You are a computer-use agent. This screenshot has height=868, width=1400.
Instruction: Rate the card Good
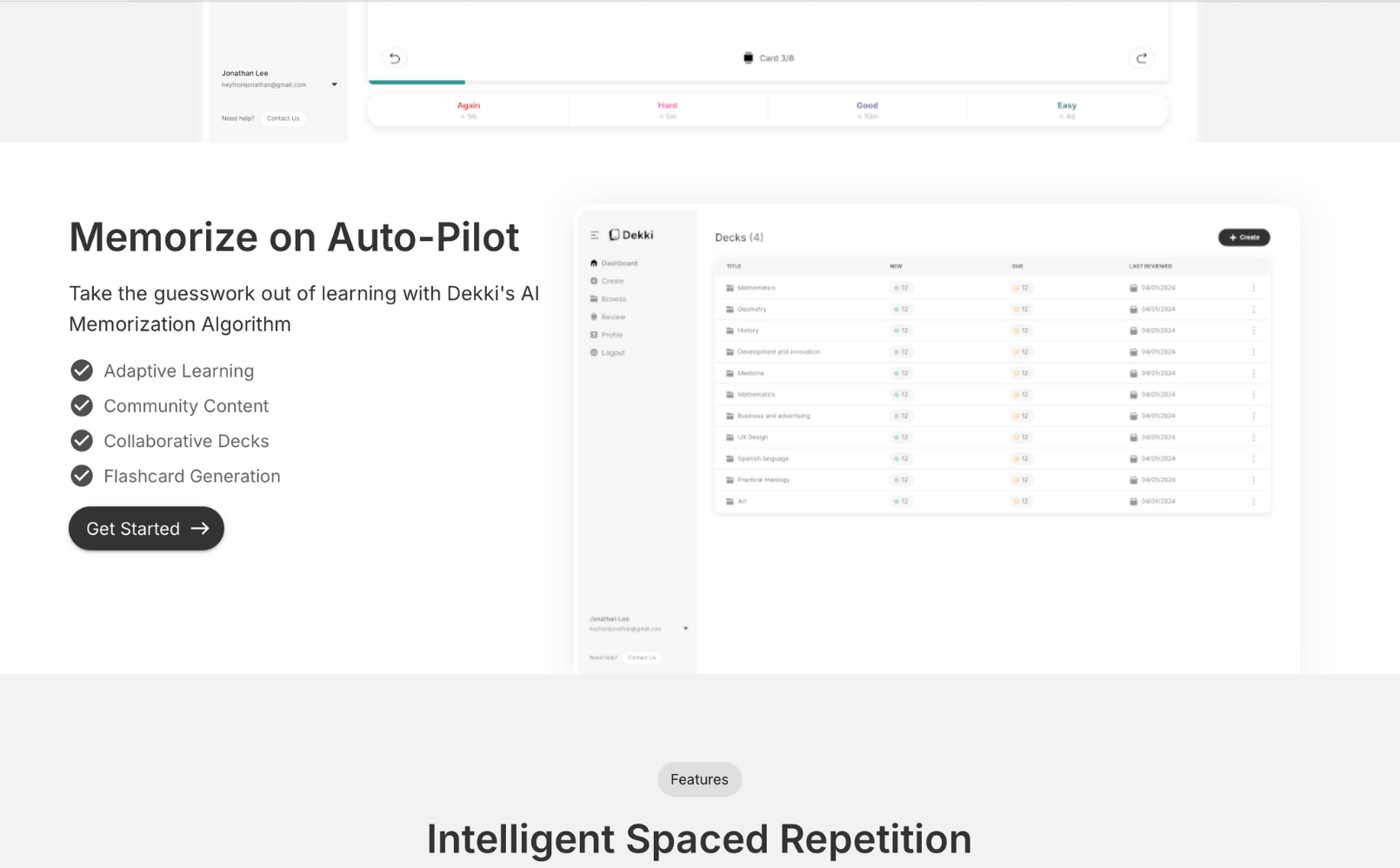point(867,110)
